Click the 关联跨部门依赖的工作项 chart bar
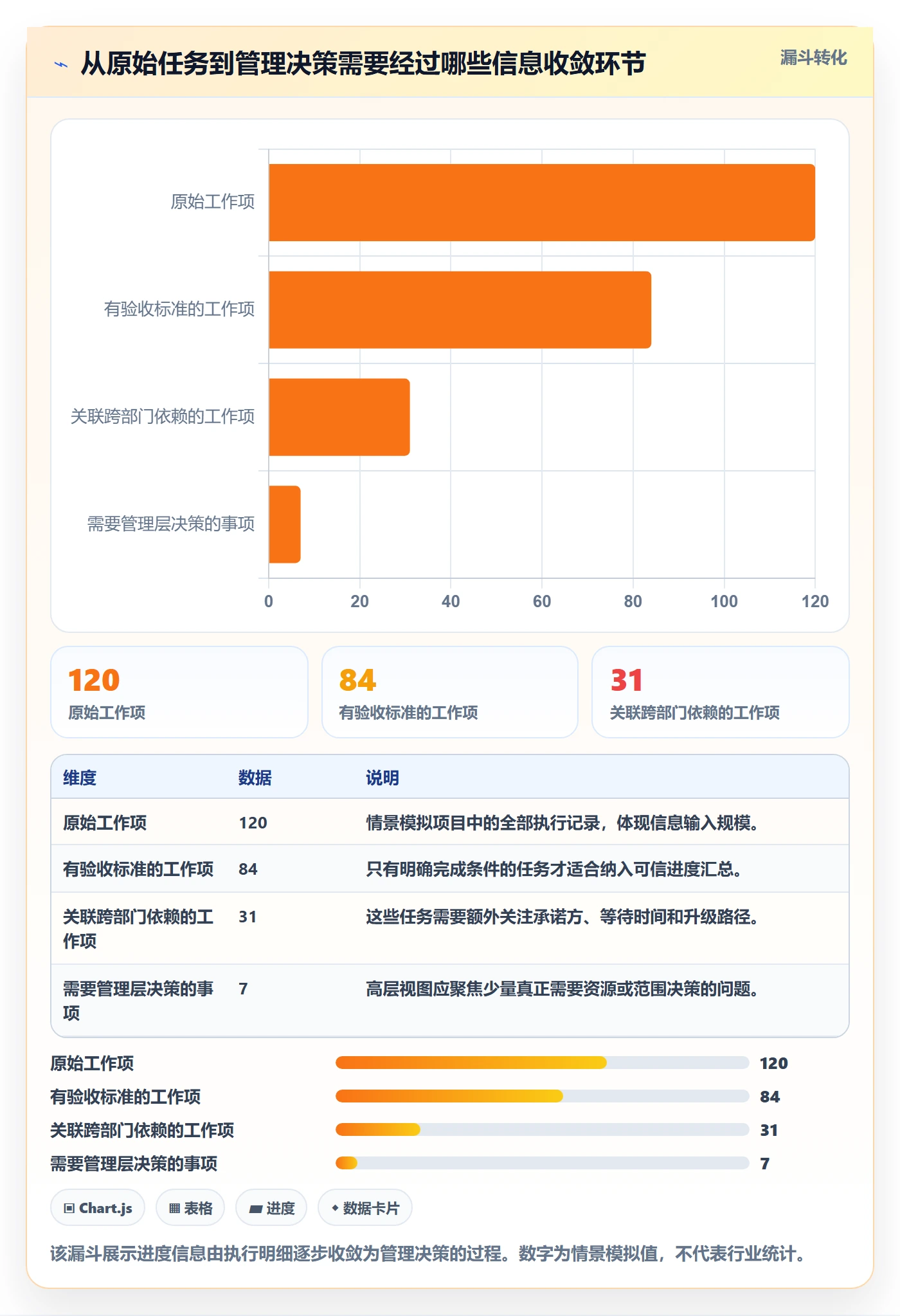 339,417
